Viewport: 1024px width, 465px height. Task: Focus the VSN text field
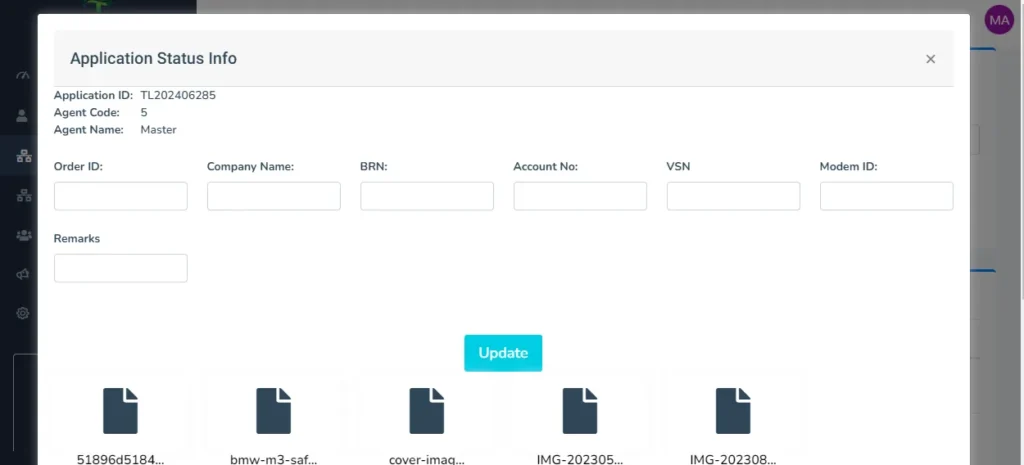pyautogui.click(x=733, y=196)
